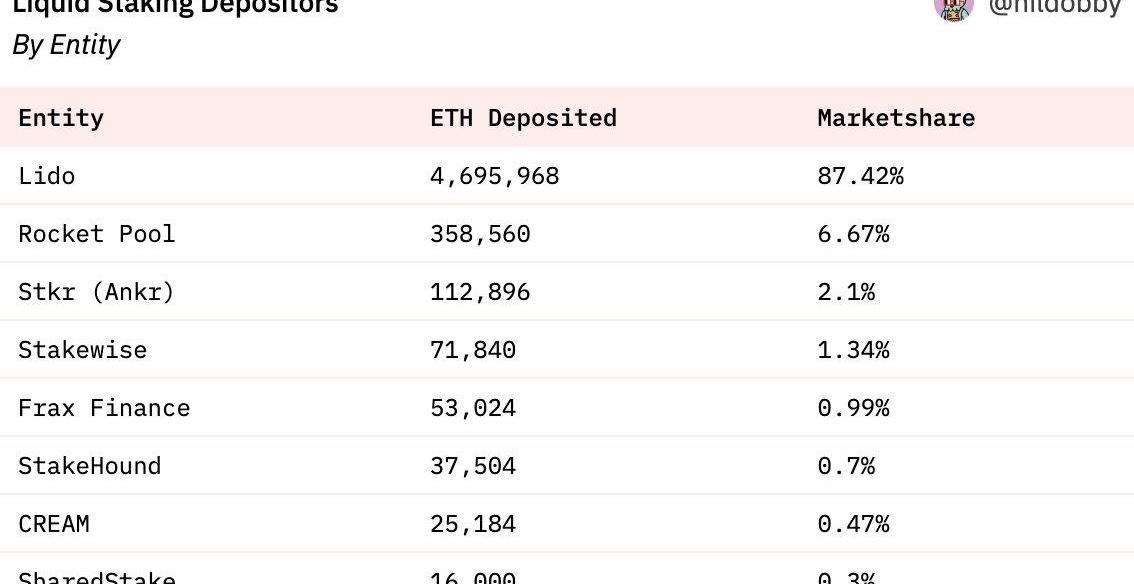Click Lido's 4,695,968 ETH deposited value
The height and width of the screenshot is (584, 1134).
pos(495,176)
